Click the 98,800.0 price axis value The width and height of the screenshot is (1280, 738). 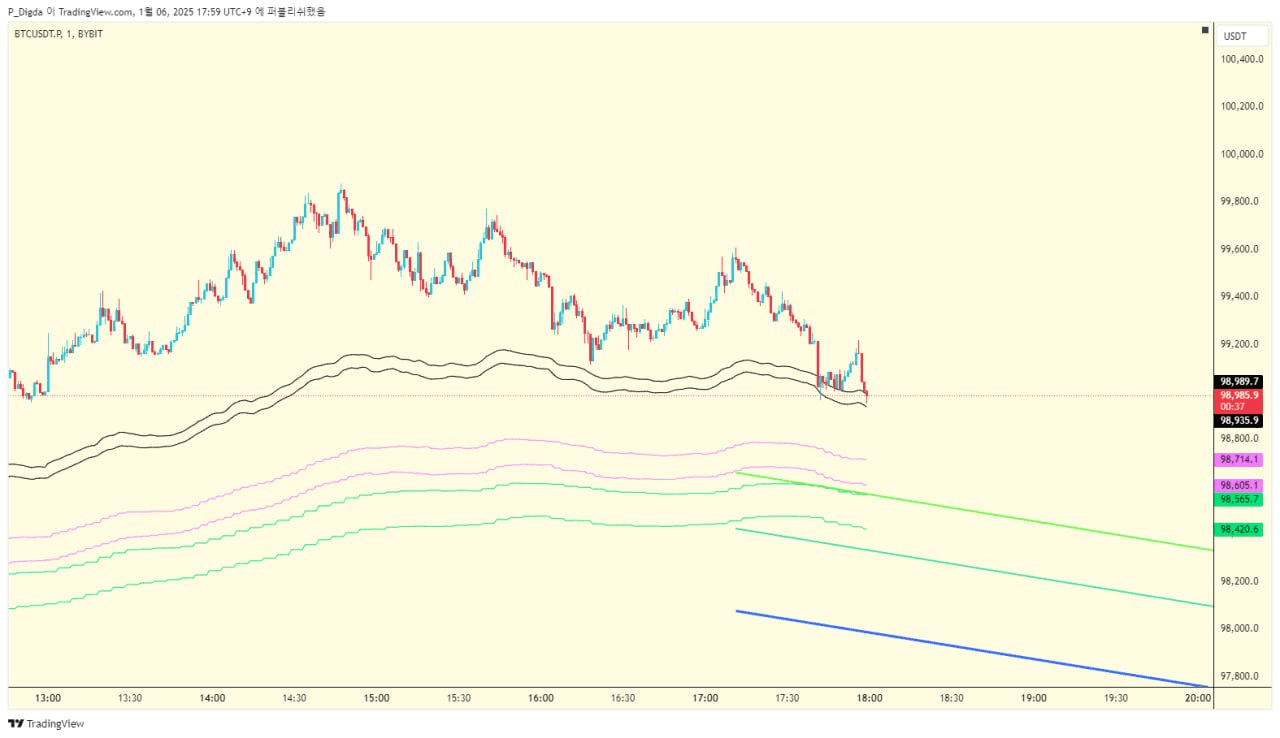coord(1241,439)
